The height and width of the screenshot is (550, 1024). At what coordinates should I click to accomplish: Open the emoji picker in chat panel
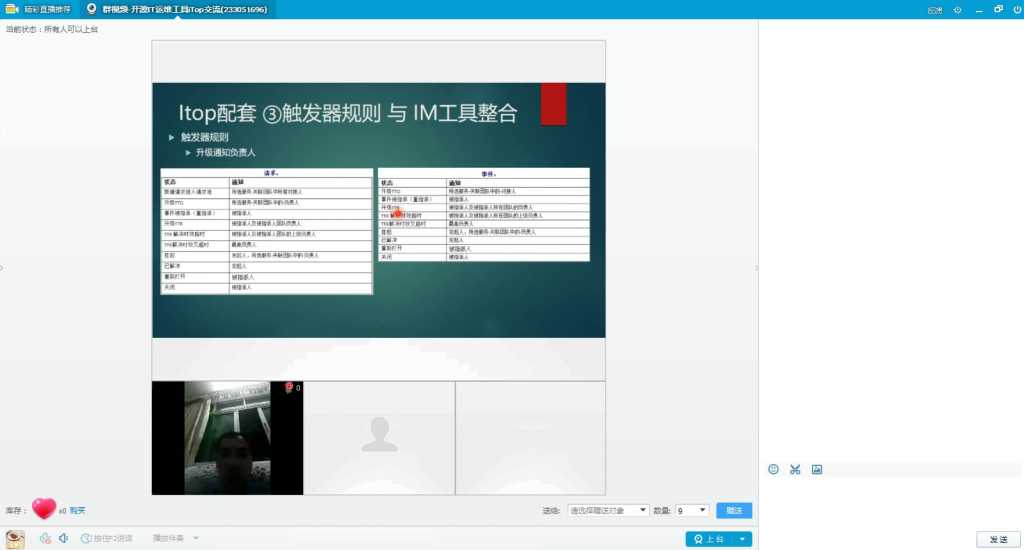[x=773, y=469]
